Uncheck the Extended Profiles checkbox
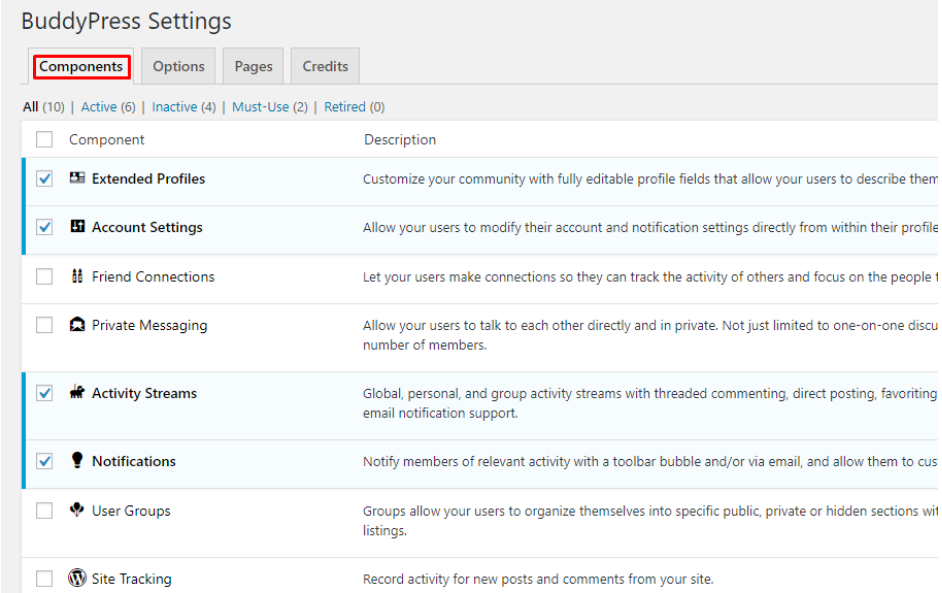This screenshot has width=942, height=593. pos(44,179)
